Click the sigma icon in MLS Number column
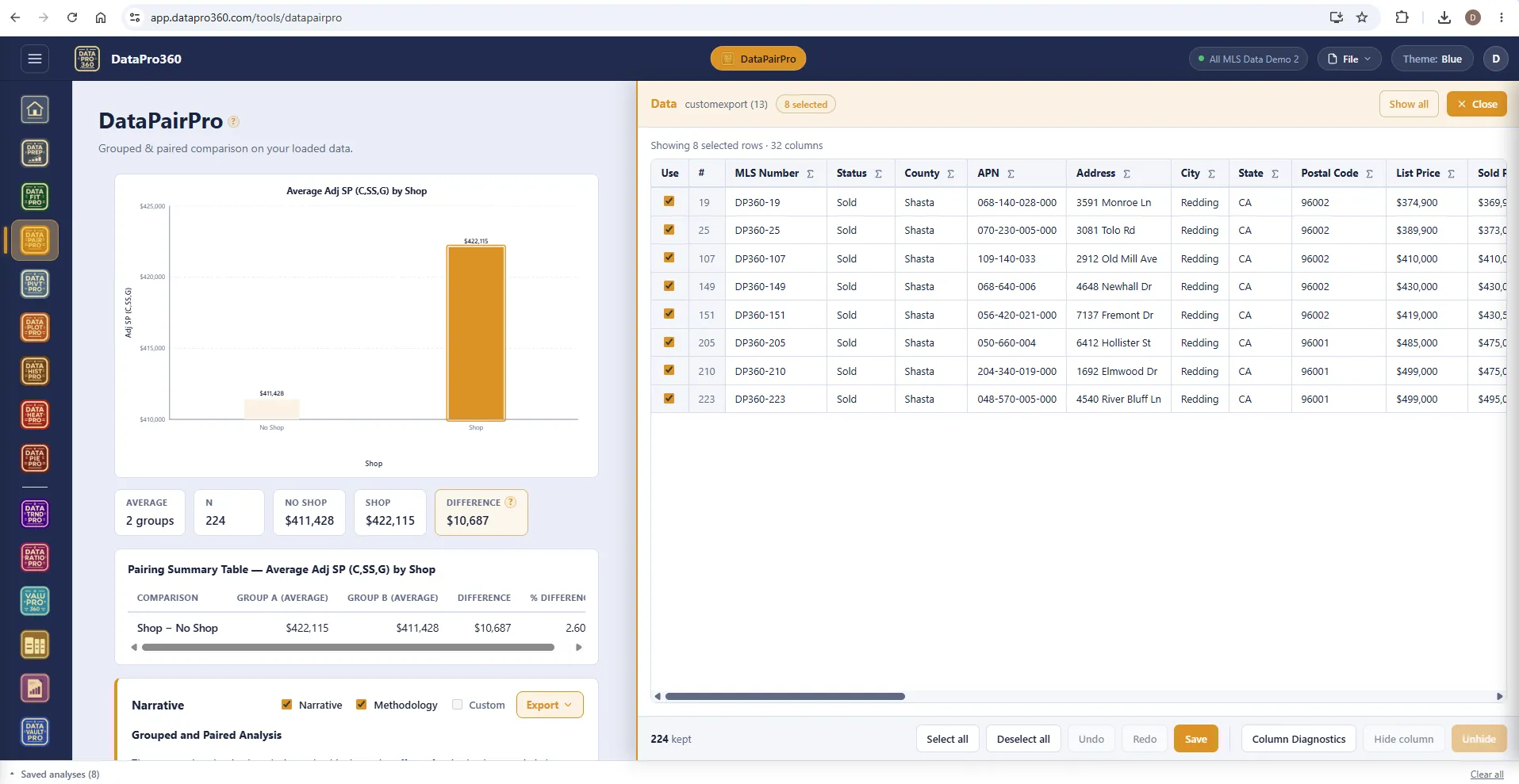The image size is (1519, 784). (810, 174)
